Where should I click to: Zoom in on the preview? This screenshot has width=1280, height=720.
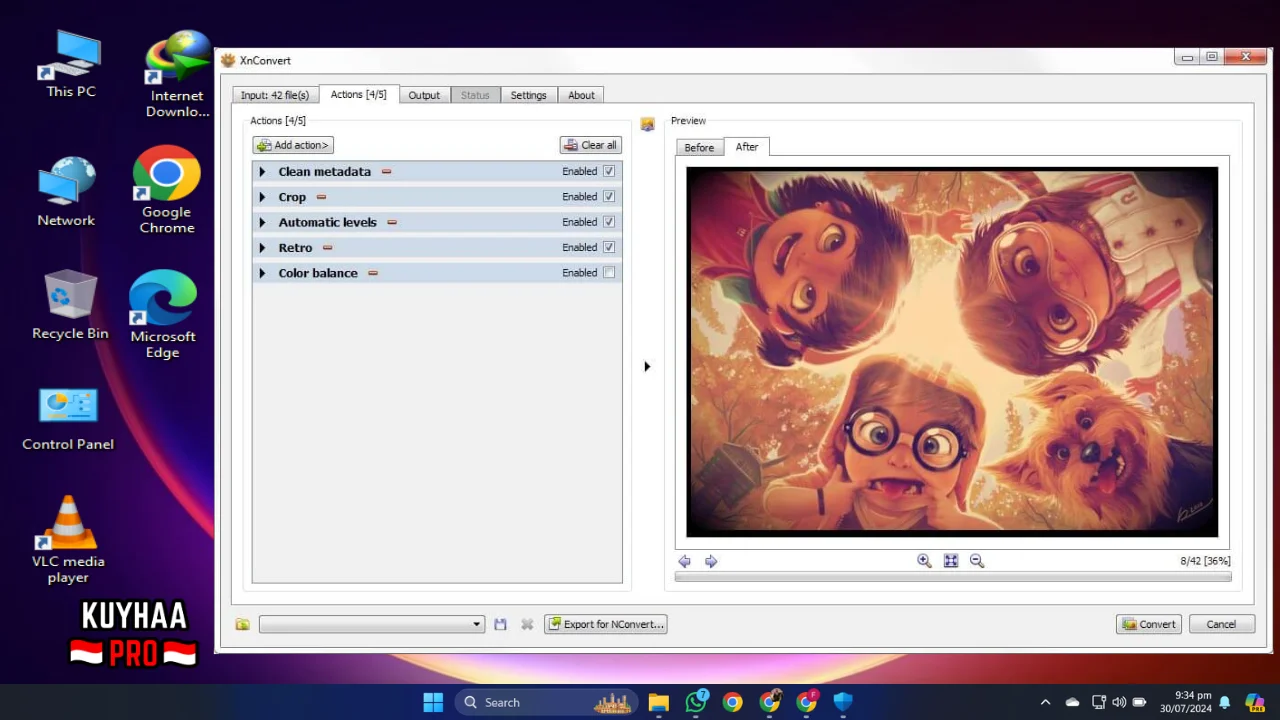pyautogui.click(x=924, y=561)
